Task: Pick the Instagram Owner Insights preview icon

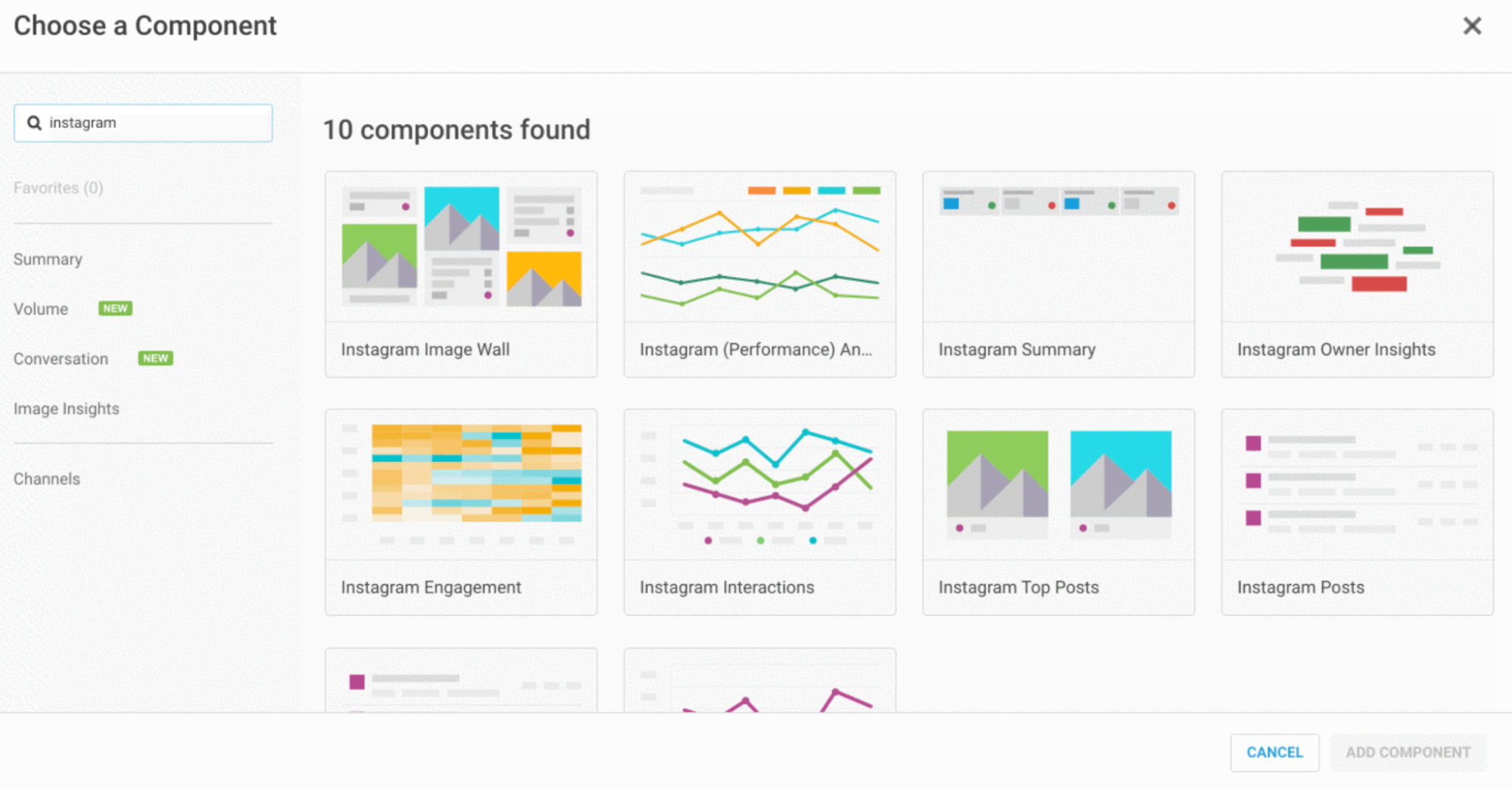Action: pyautogui.click(x=1357, y=247)
